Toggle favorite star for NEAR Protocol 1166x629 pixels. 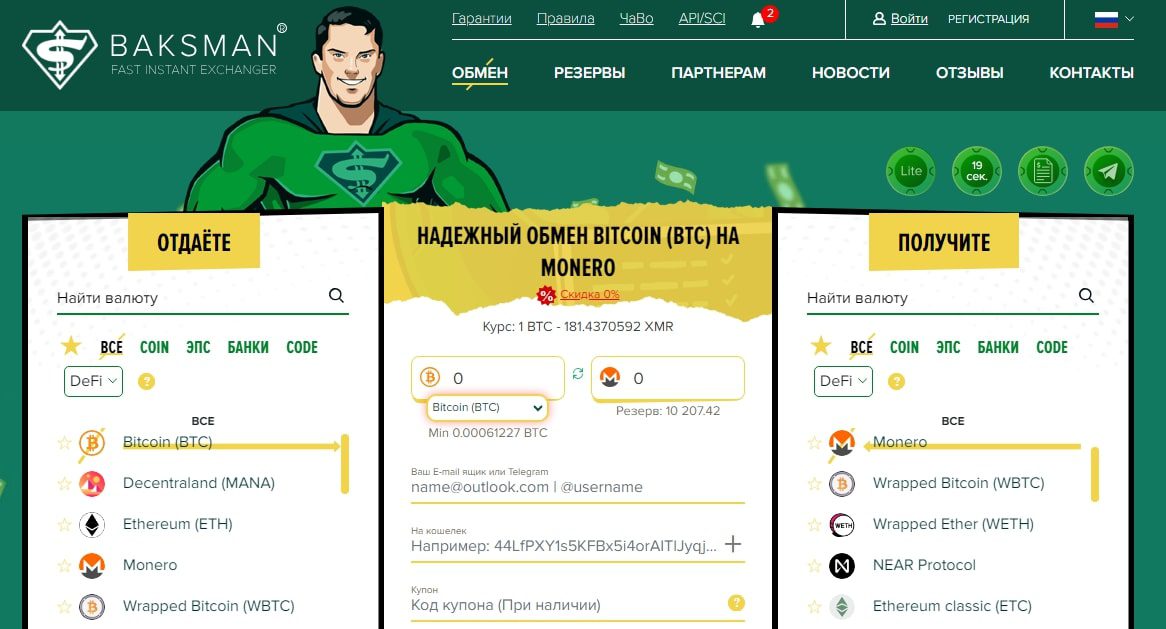pyautogui.click(x=814, y=566)
